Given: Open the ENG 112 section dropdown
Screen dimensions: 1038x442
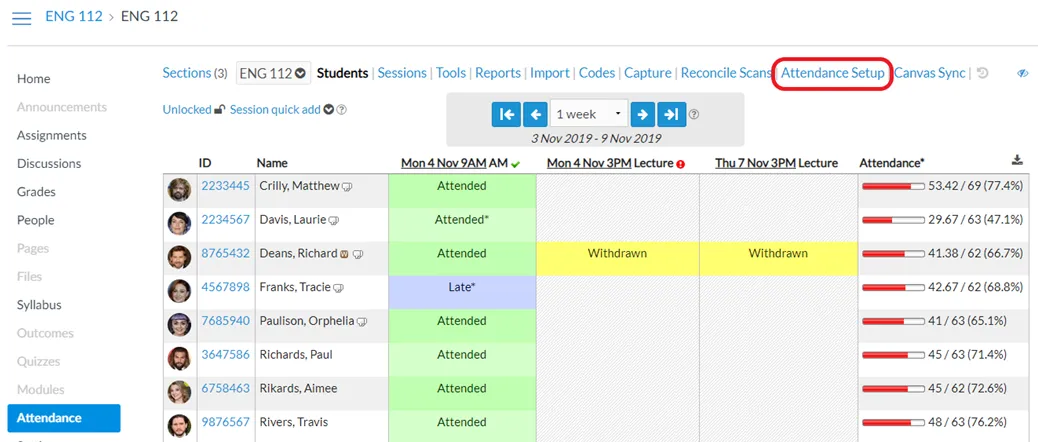Looking at the screenshot, I should tap(273, 73).
